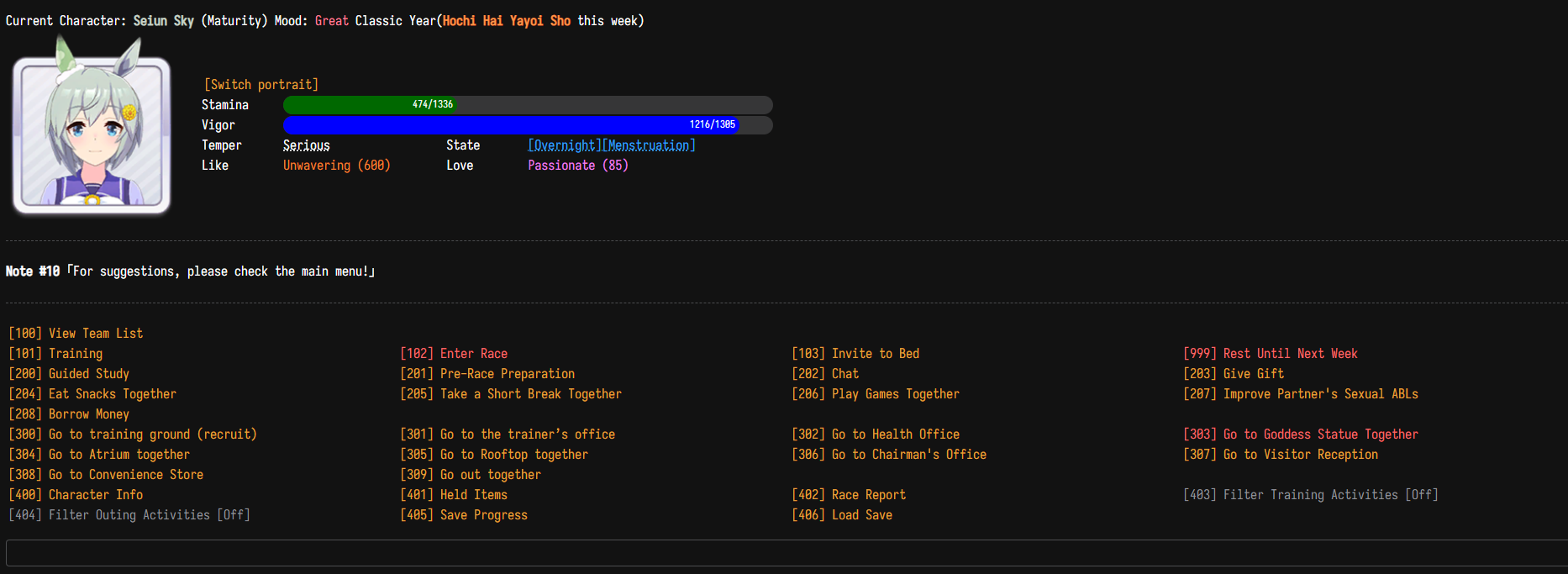This screenshot has height=574, width=1568.
Task: Choose the Chat option 202
Action: pos(825,374)
